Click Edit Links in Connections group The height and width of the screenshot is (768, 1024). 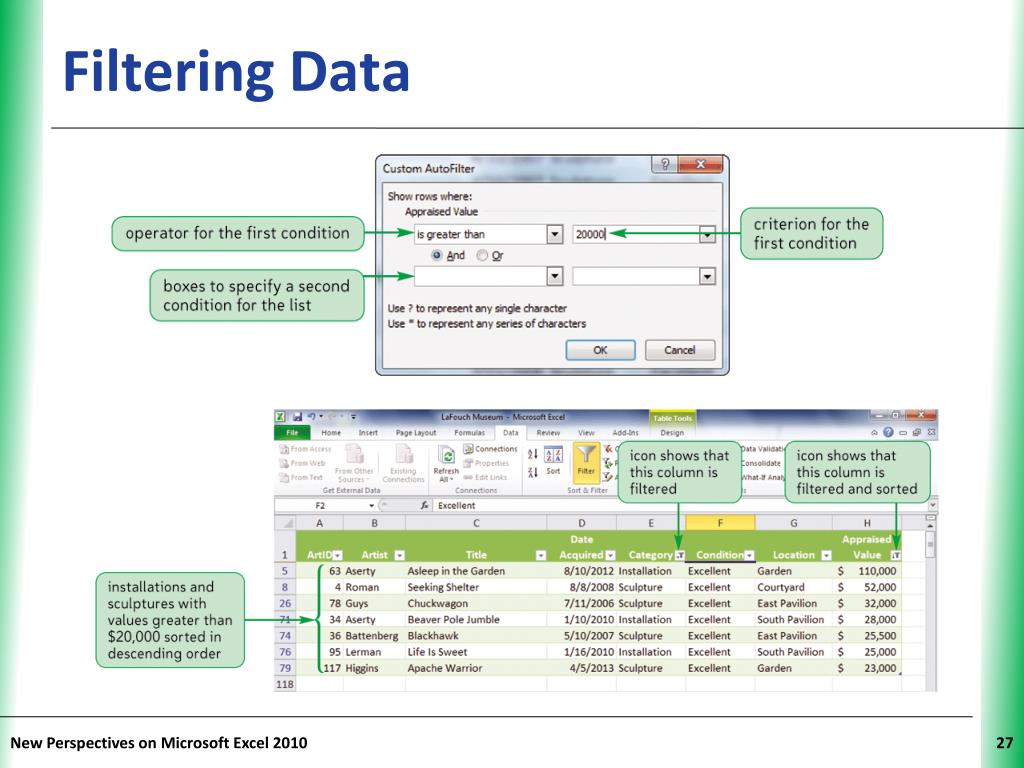click(x=485, y=477)
